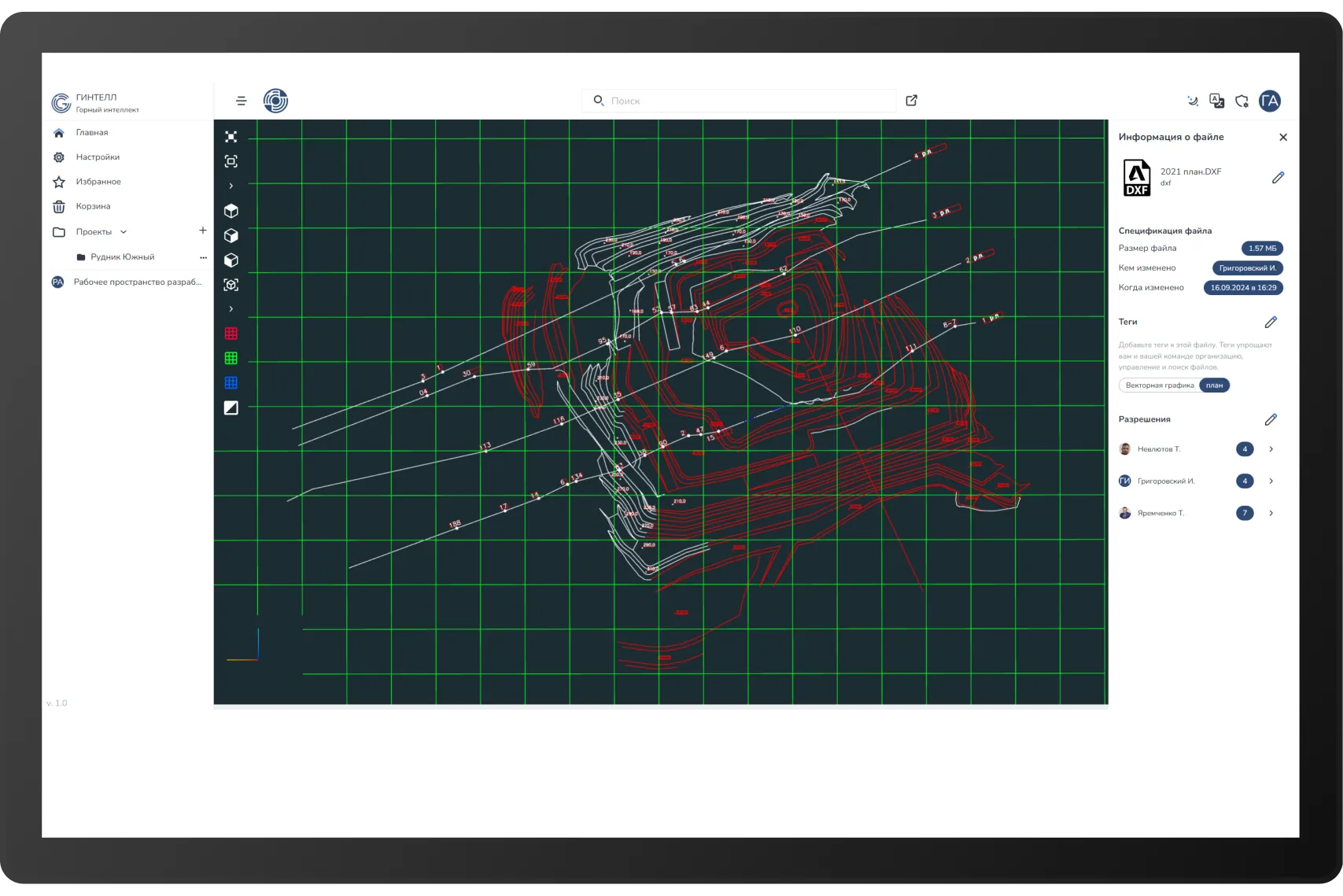Select the red grid color icon

(x=231, y=334)
